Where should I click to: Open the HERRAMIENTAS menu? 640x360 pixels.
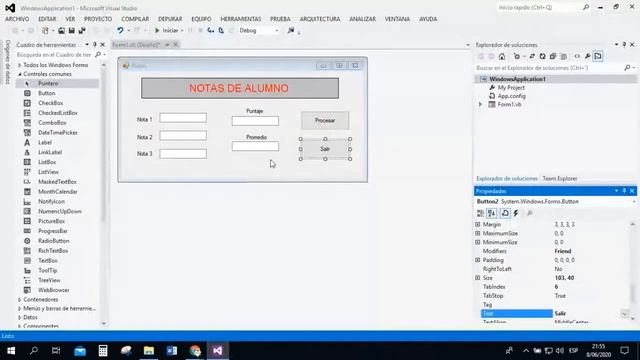point(241,19)
